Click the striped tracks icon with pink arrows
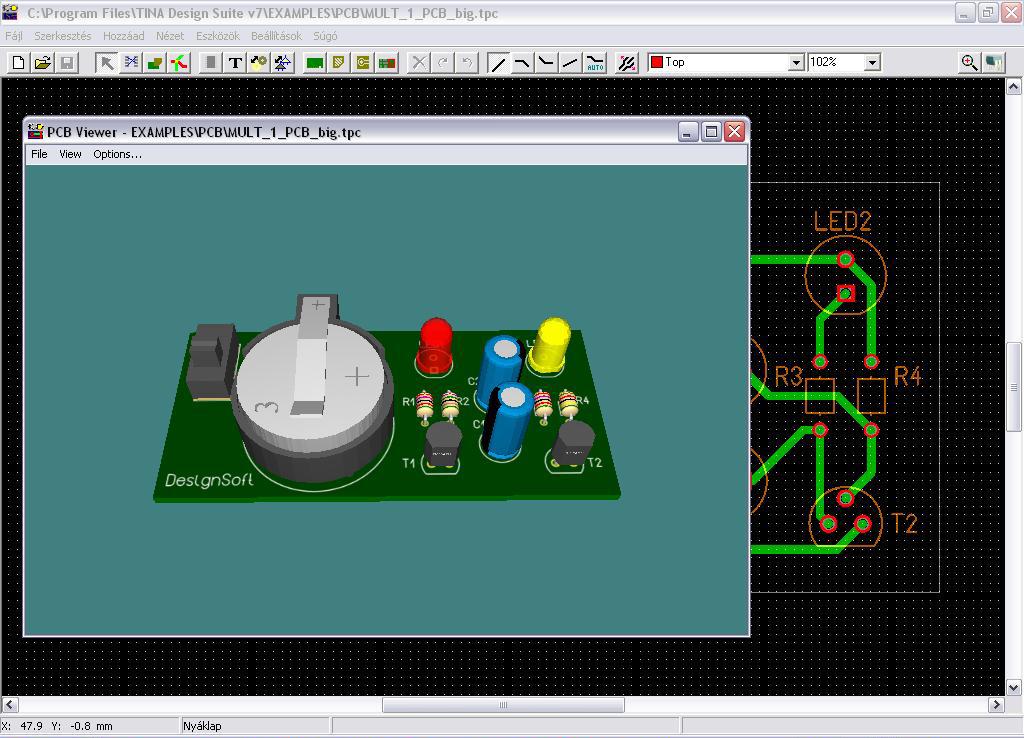Image resolution: width=1024 pixels, height=738 pixels. (x=627, y=63)
